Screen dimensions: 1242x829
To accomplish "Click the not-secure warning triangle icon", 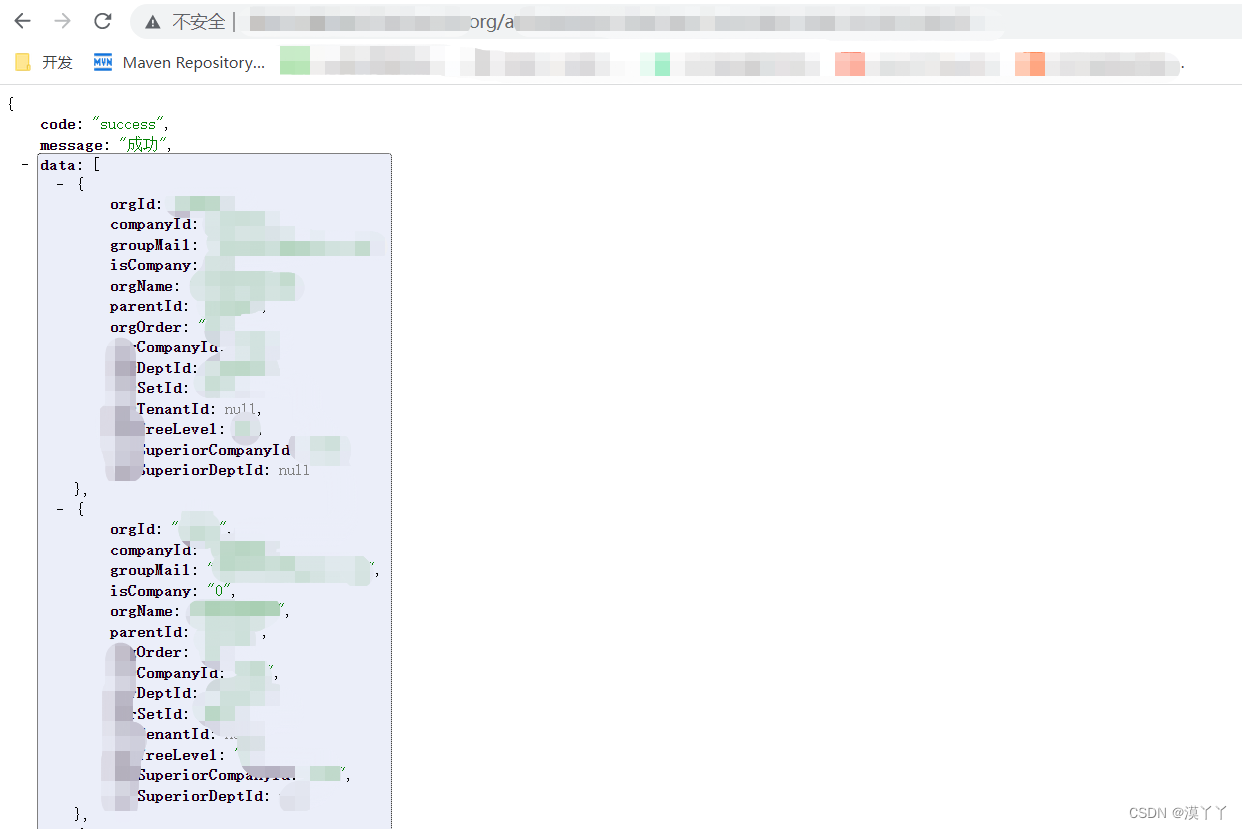I will (152, 22).
